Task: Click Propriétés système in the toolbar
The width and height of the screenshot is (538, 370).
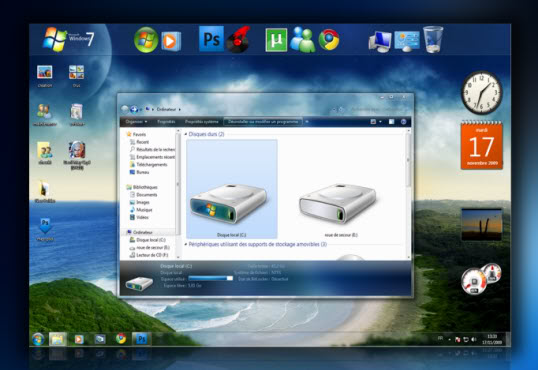Action: click(201, 122)
